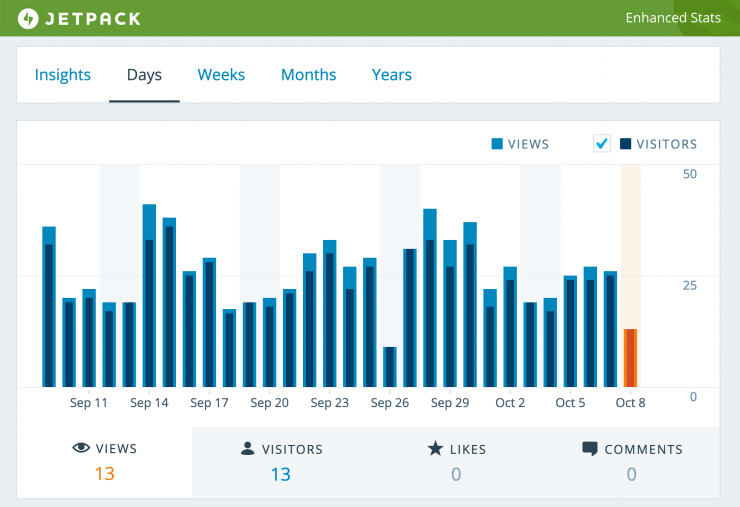Toggle the Visitors checkbox in legend
Viewport: 740px width, 507px height.
click(602, 144)
